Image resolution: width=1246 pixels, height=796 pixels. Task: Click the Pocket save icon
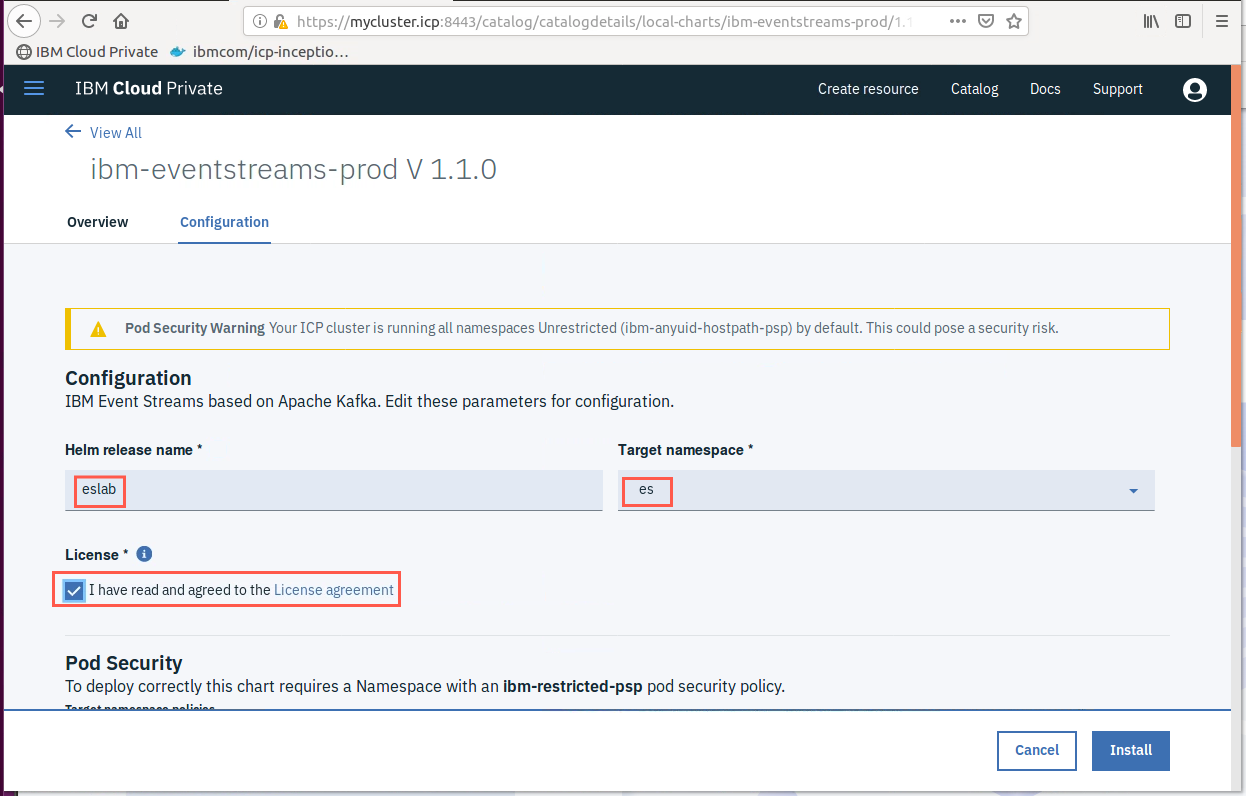(x=986, y=21)
